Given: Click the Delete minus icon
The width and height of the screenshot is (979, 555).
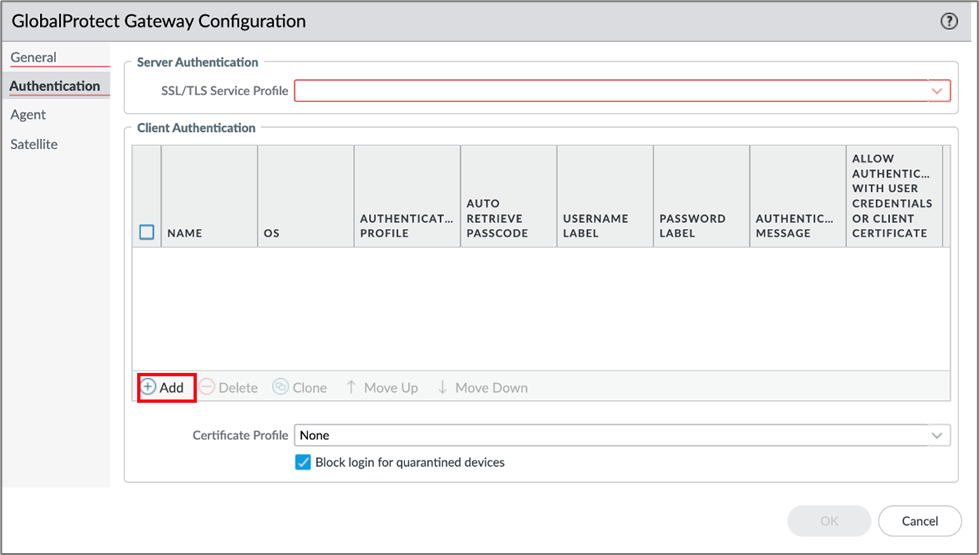Looking at the screenshot, I should click(x=207, y=387).
